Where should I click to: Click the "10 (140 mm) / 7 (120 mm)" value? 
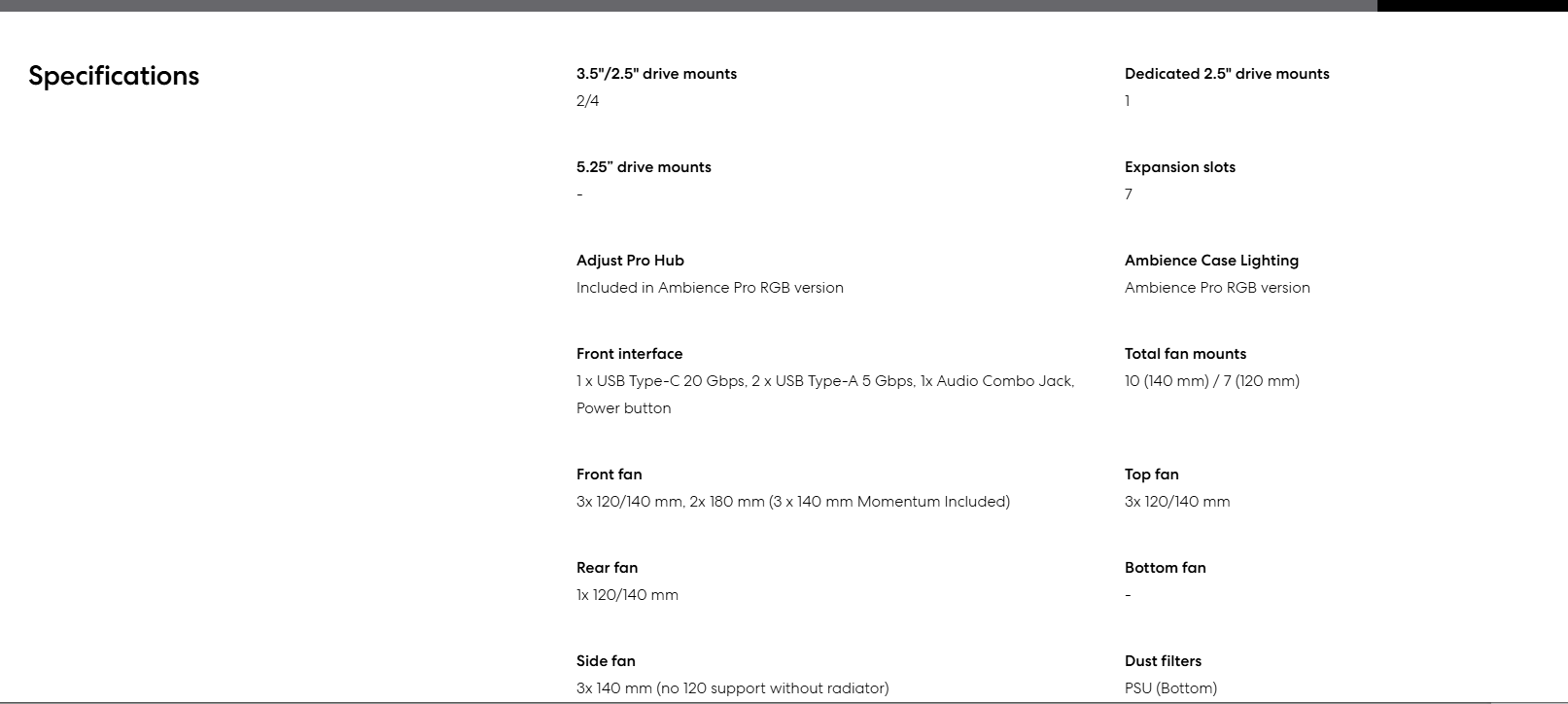[1211, 381]
